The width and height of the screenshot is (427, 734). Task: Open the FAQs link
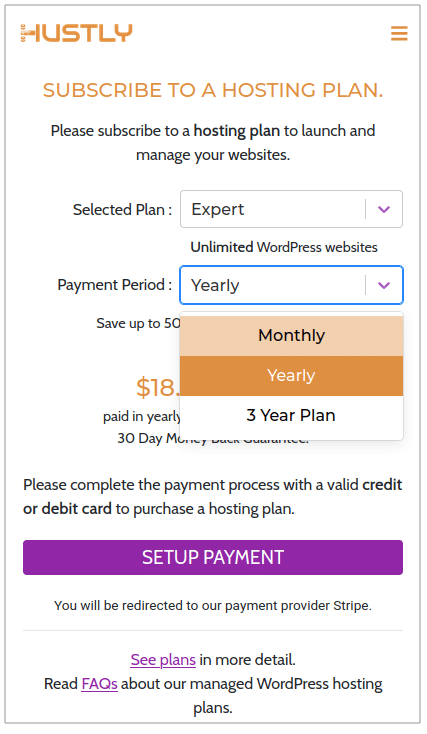pos(99,683)
